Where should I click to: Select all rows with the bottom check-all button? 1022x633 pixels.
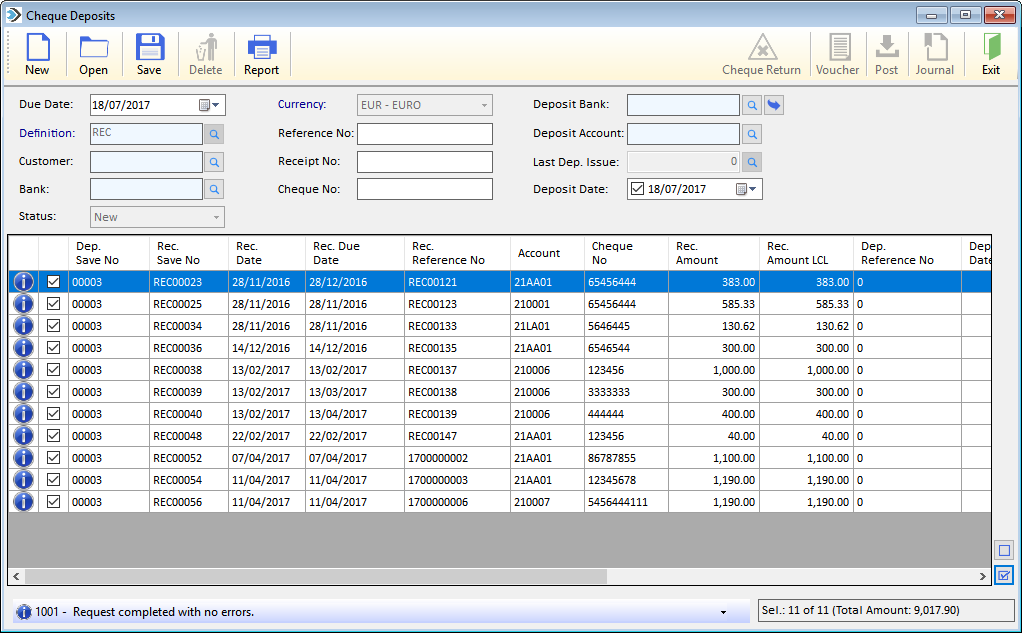click(x=1004, y=576)
